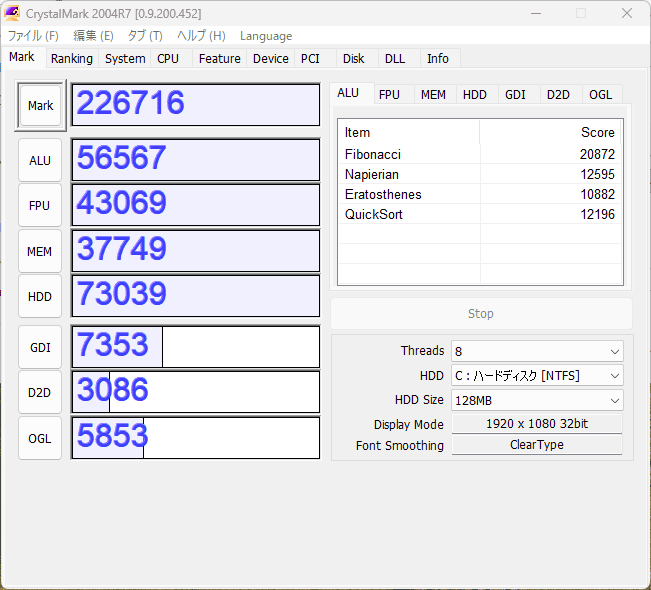This screenshot has width=651, height=590.
Task: Launch the HDD benchmark test
Action: tap(40, 297)
